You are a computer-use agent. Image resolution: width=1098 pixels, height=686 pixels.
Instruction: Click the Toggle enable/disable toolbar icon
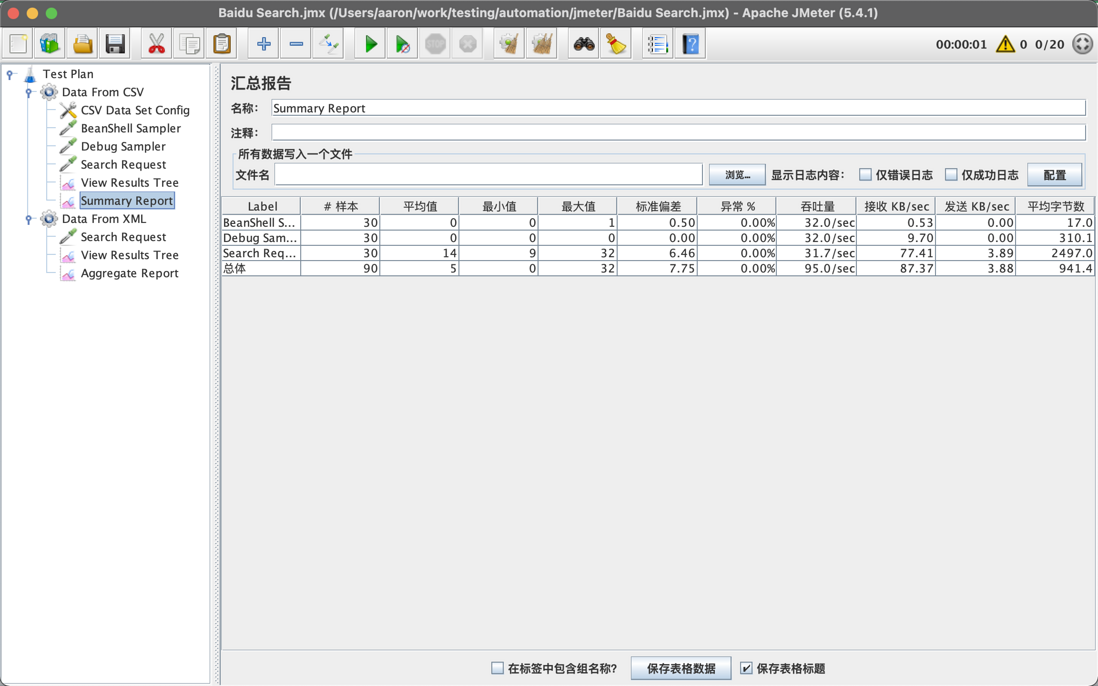[x=328, y=44]
